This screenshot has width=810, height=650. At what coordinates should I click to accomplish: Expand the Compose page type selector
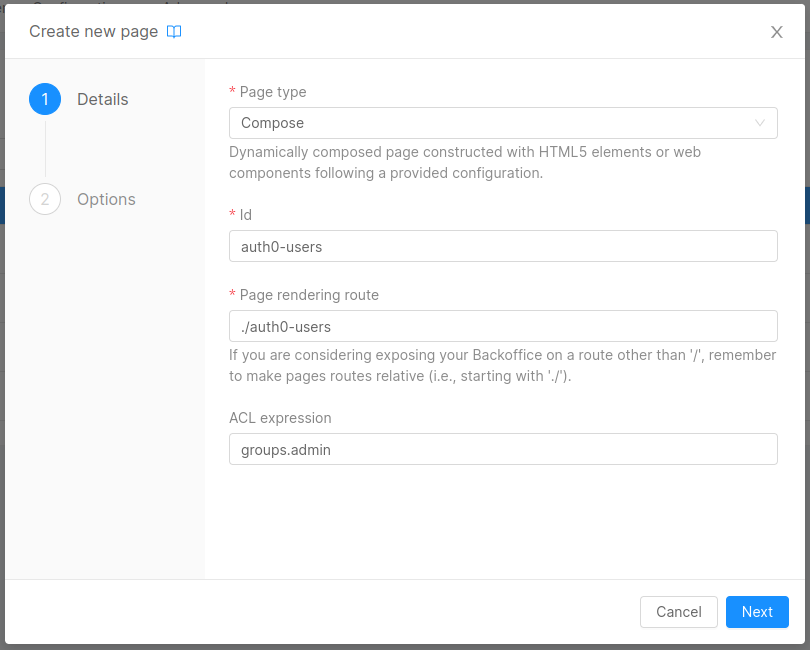503,122
